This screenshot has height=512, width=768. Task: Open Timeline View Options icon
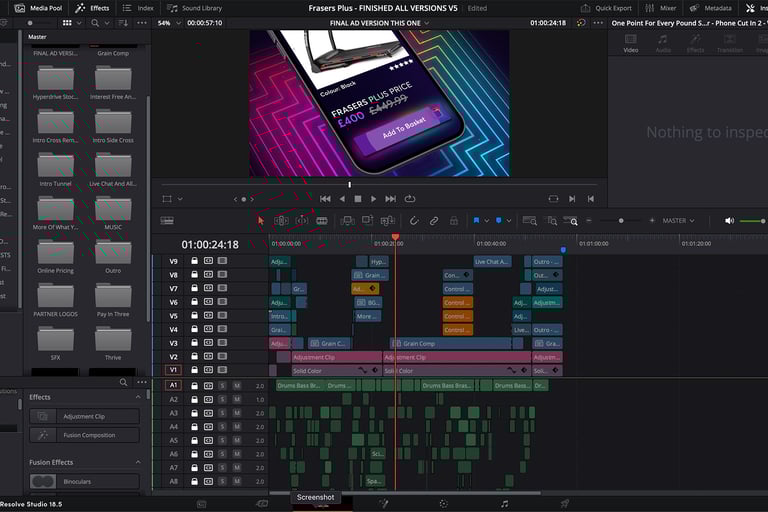pyautogui.click(x=167, y=221)
